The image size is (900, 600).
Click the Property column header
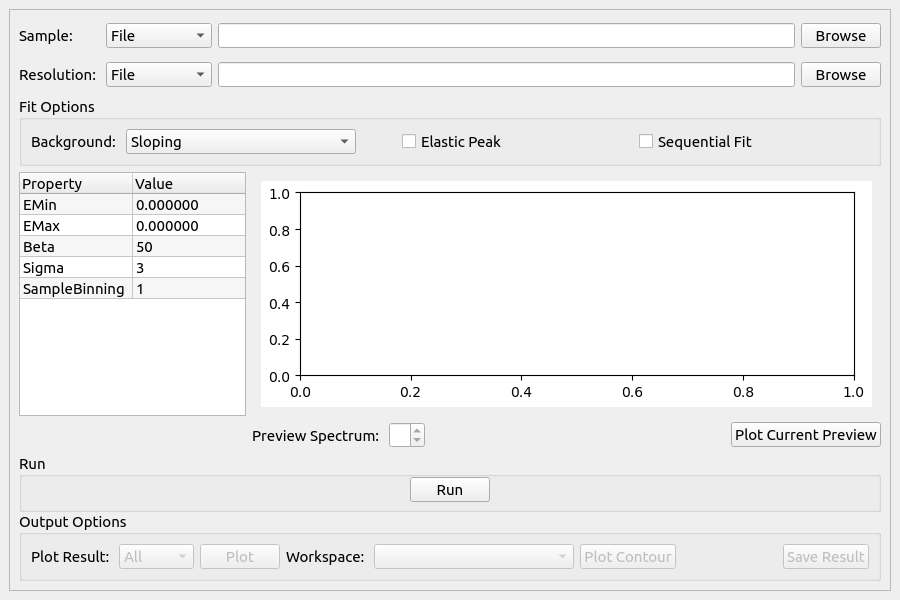click(x=76, y=184)
